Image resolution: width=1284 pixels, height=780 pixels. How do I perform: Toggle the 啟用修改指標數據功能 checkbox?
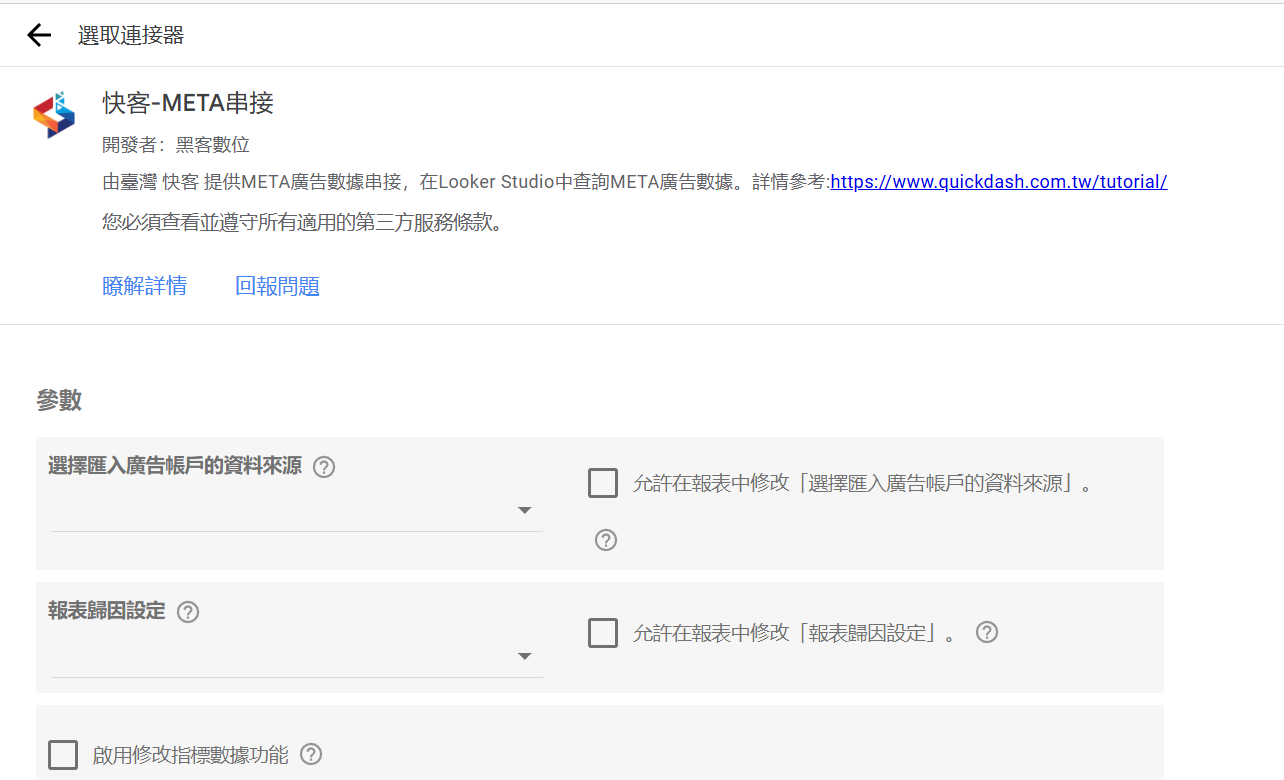(x=63, y=755)
